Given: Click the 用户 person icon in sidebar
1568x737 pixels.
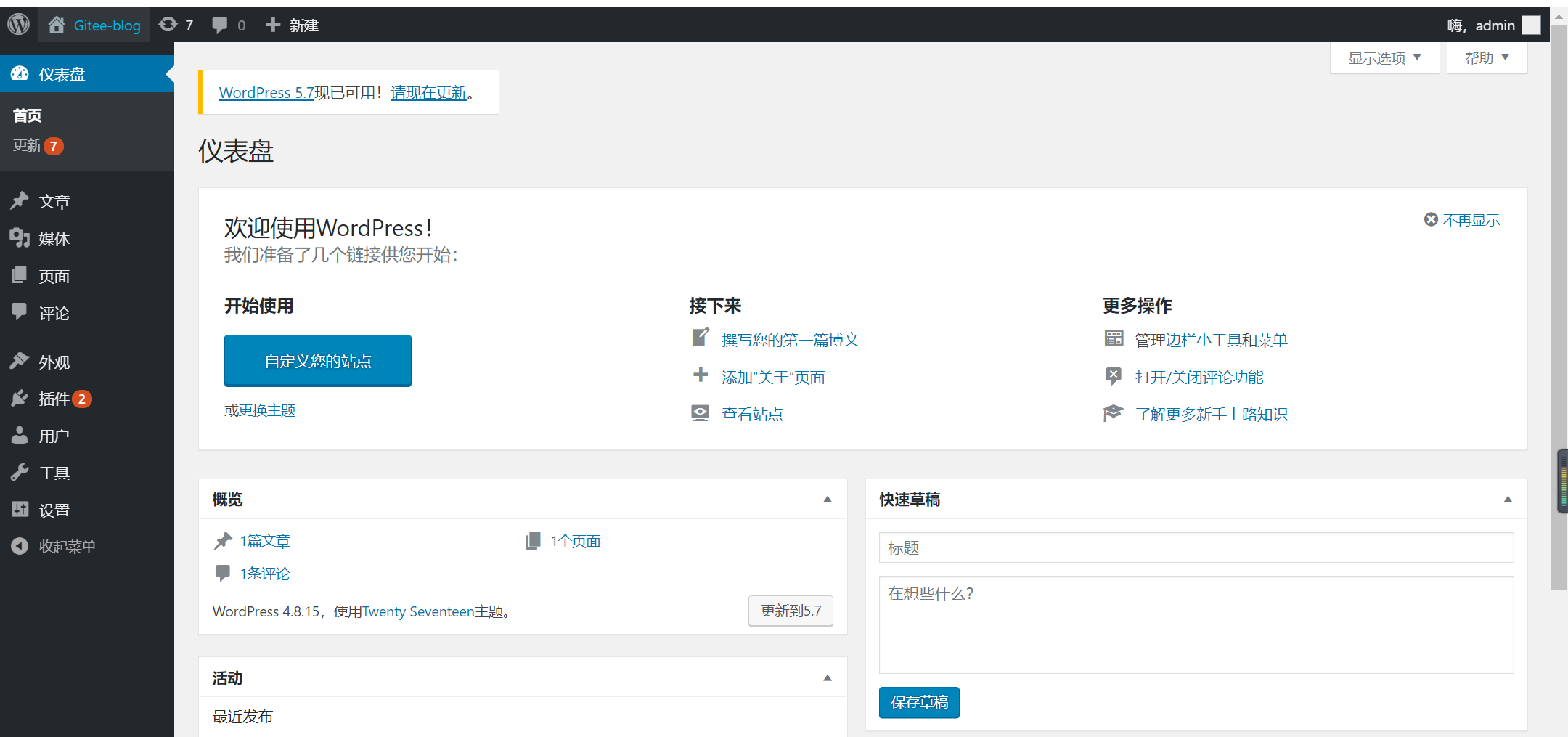Looking at the screenshot, I should pos(20,435).
